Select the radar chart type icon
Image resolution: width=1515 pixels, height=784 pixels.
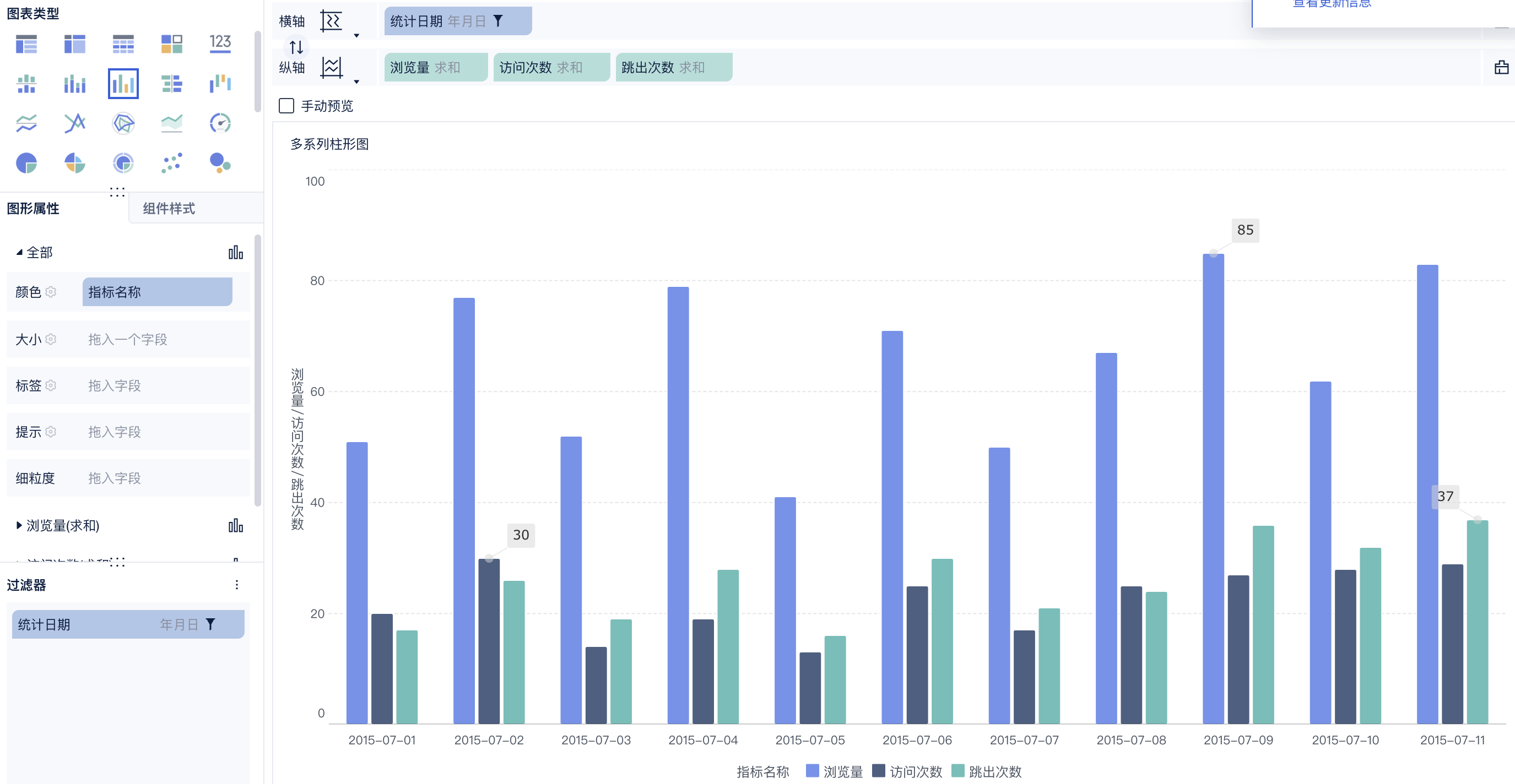coord(123,123)
